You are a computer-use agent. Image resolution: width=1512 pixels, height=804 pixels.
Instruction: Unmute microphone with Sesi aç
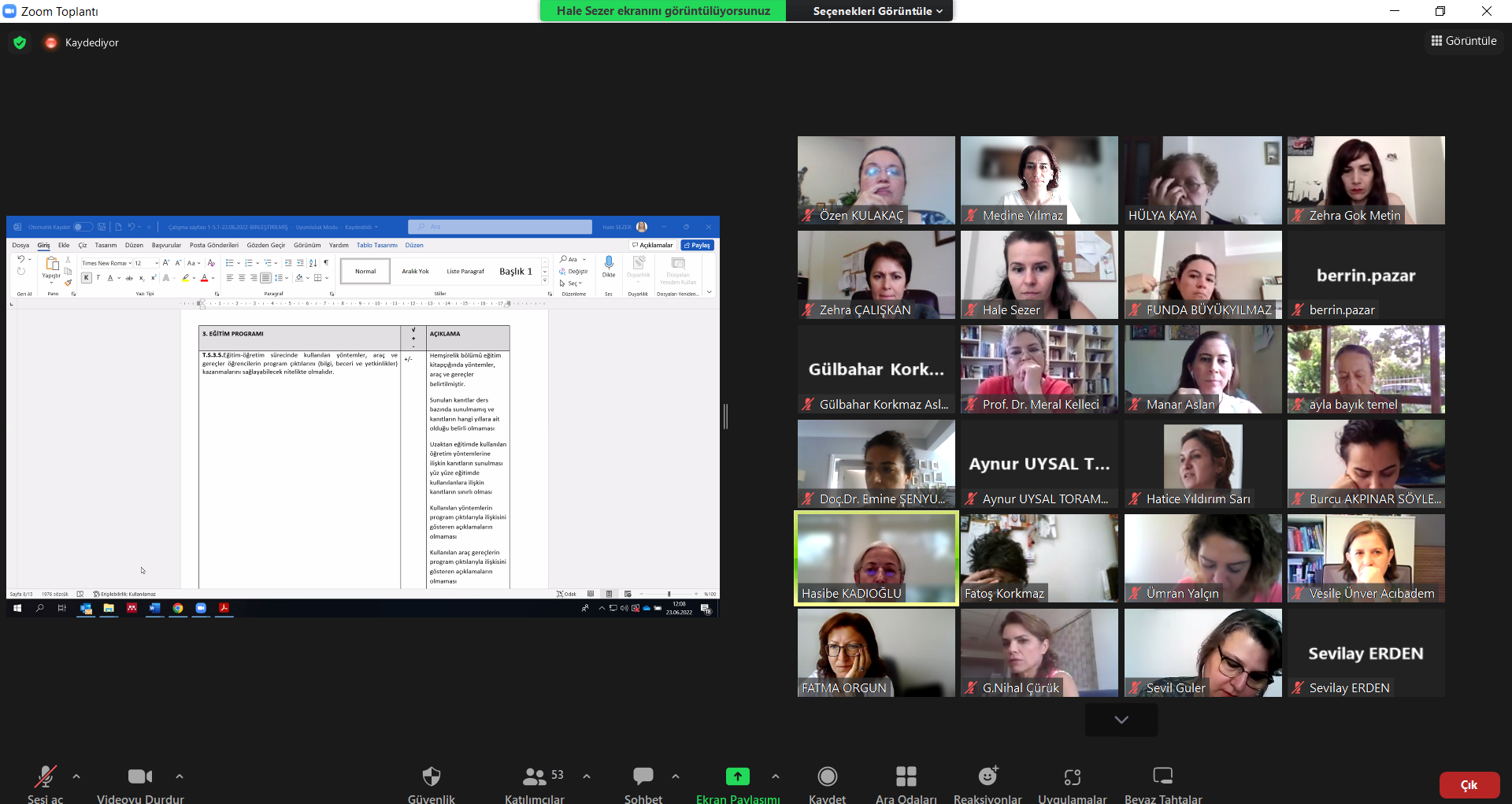(45, 784)
